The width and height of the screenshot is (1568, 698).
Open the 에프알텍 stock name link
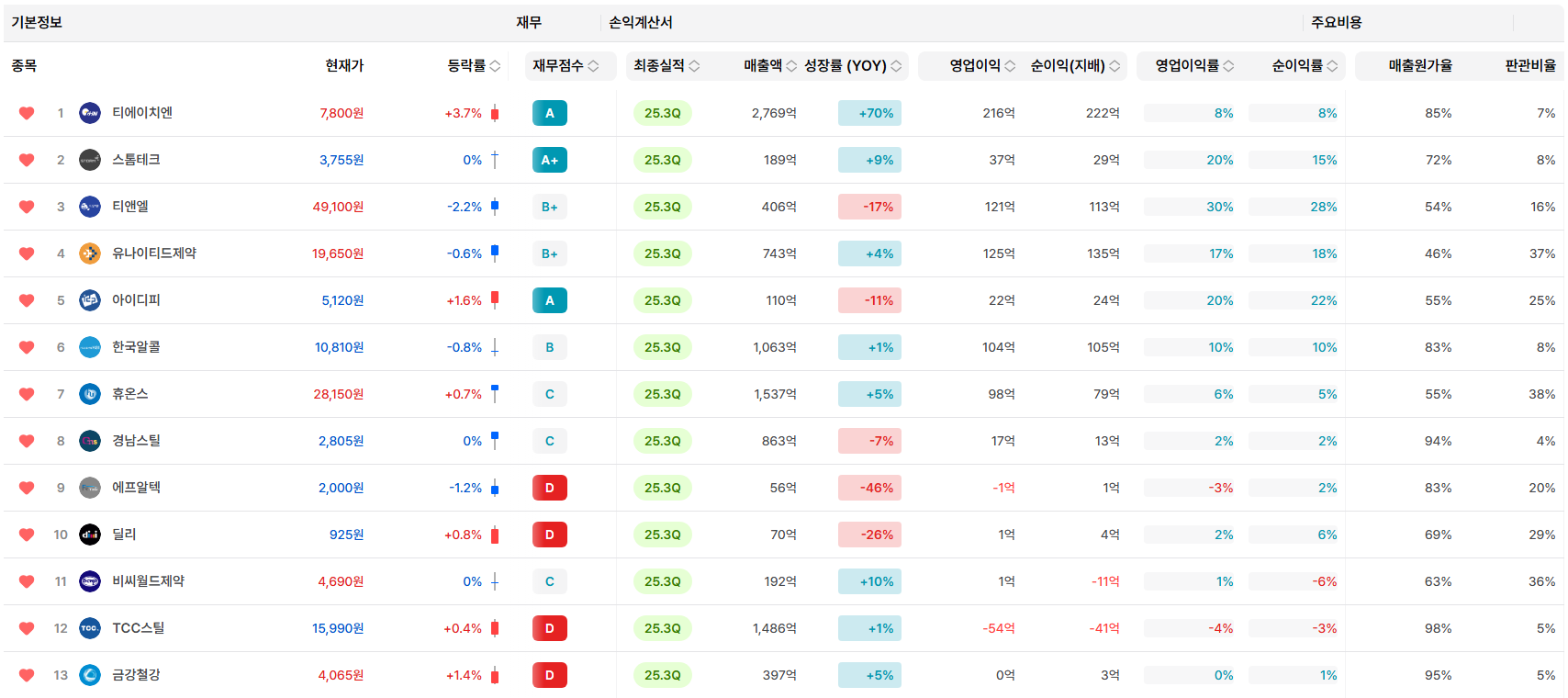coord(136,488)
